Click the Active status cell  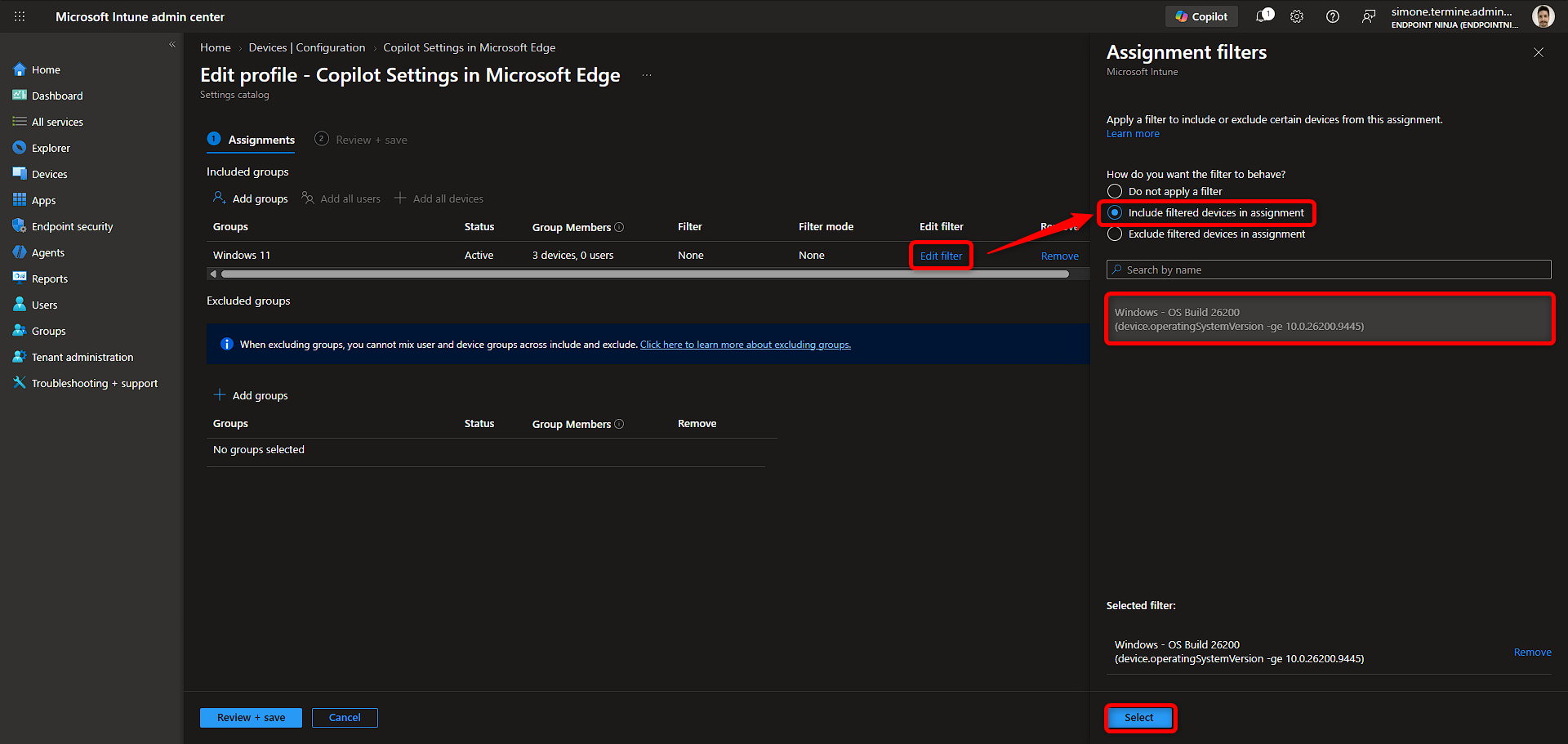479,256
